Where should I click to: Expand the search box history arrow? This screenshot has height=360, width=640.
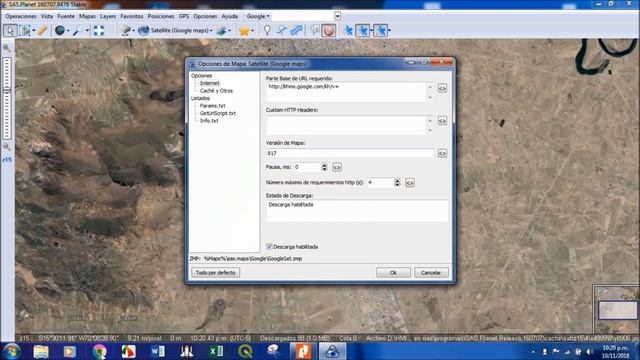(x=337, y=16)
